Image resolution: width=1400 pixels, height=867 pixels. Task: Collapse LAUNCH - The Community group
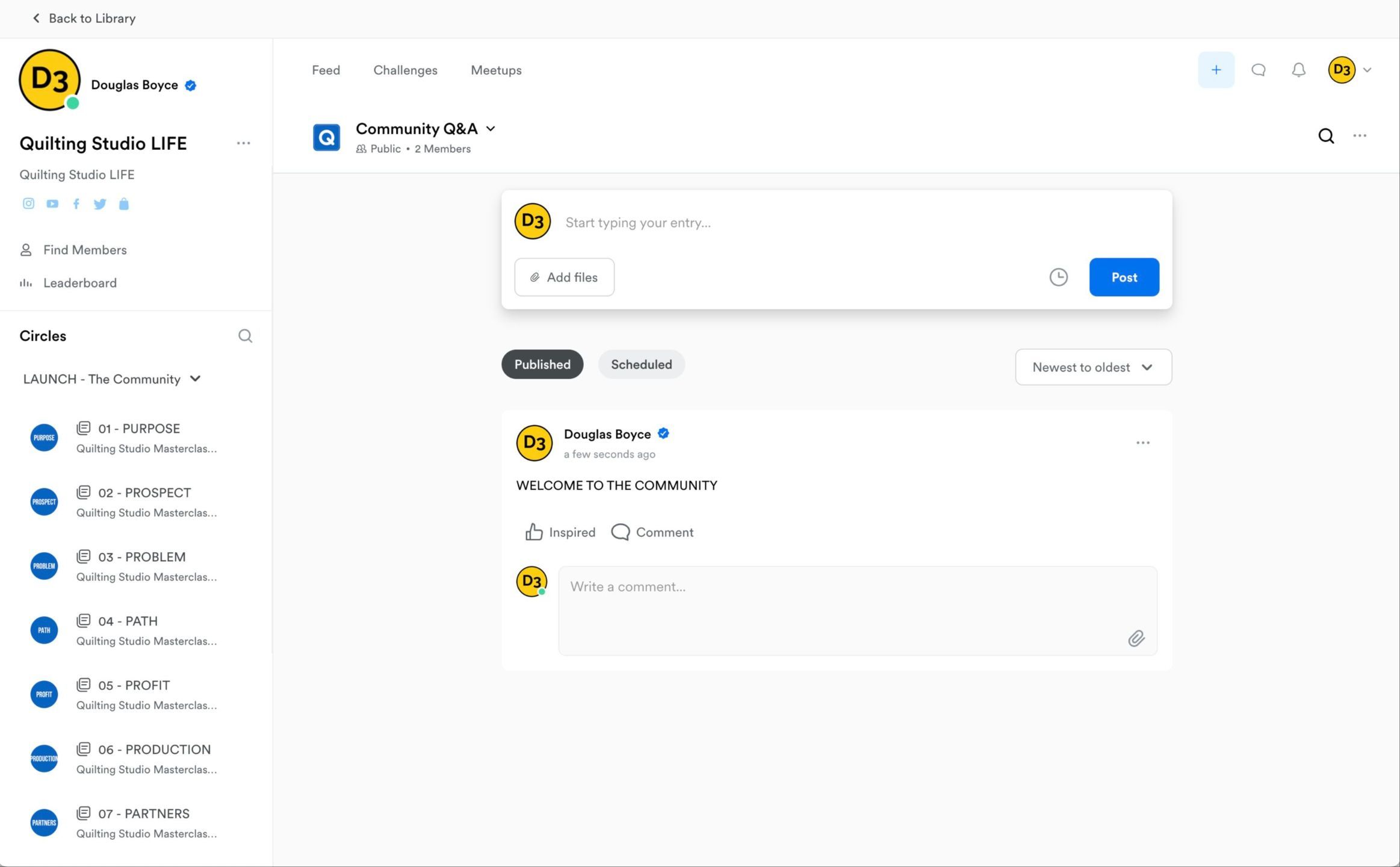195,379
